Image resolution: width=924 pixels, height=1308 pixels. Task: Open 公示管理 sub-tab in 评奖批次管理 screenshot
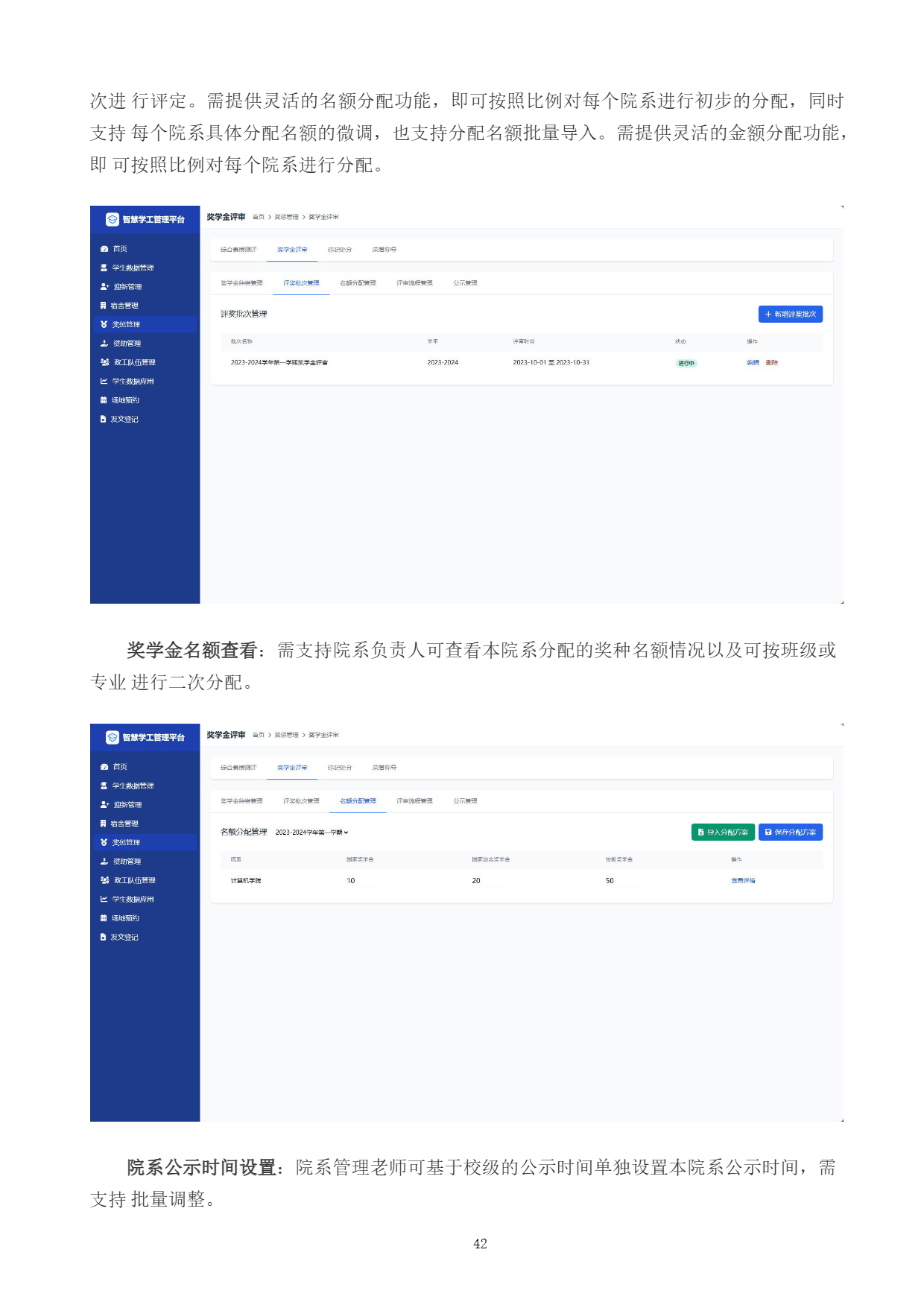465,283
